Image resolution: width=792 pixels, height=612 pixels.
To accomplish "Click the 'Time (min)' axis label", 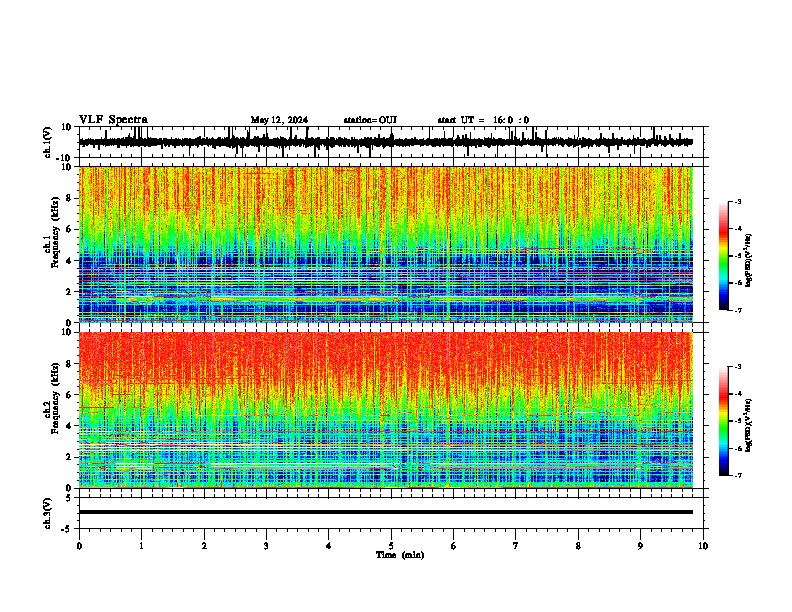I will (400, 555).
